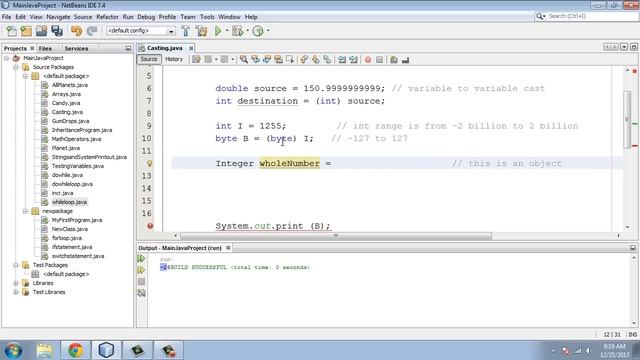Click Shift Line Left icon

pyautogui.click(x=342, y=60)
